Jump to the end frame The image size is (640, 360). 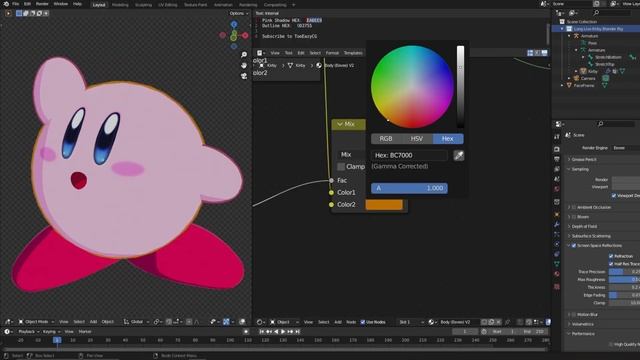click(x=298, y=332)
